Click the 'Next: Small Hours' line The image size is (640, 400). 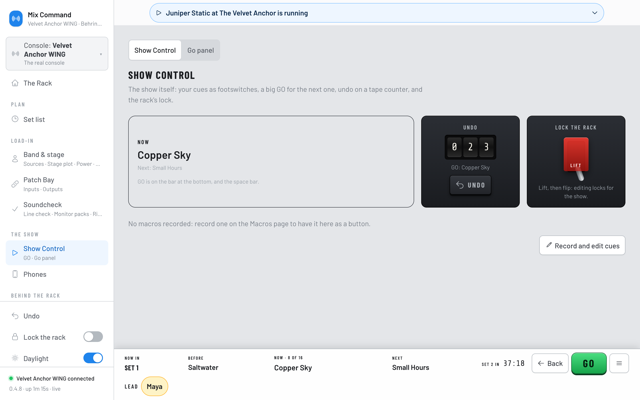(x=160, y=168)
